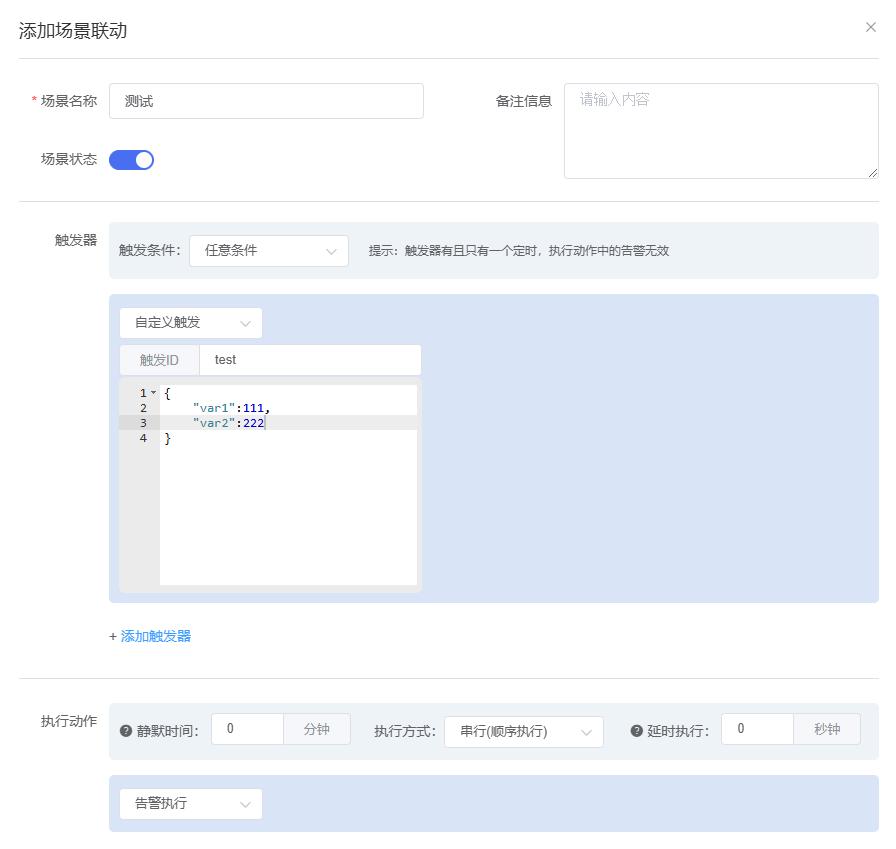This screenshot has height=849, width=896.
Task: Click into the 备注信息 textarea
Action: click(721, 131)
